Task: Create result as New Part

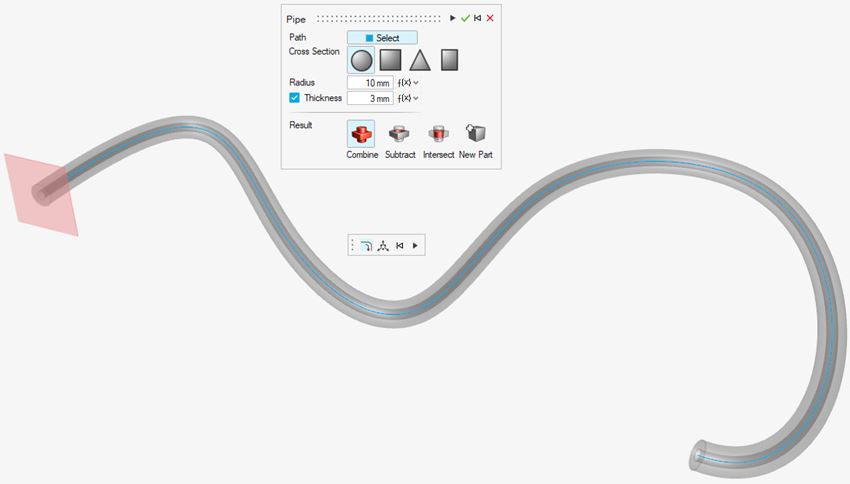Action: click(x=476, y=134)
